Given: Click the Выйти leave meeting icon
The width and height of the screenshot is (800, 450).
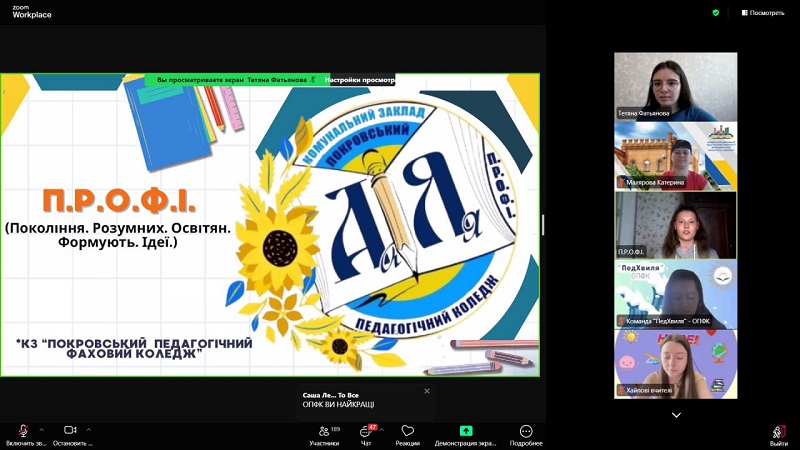Looking at the screenshot, I should pos(778,431).
